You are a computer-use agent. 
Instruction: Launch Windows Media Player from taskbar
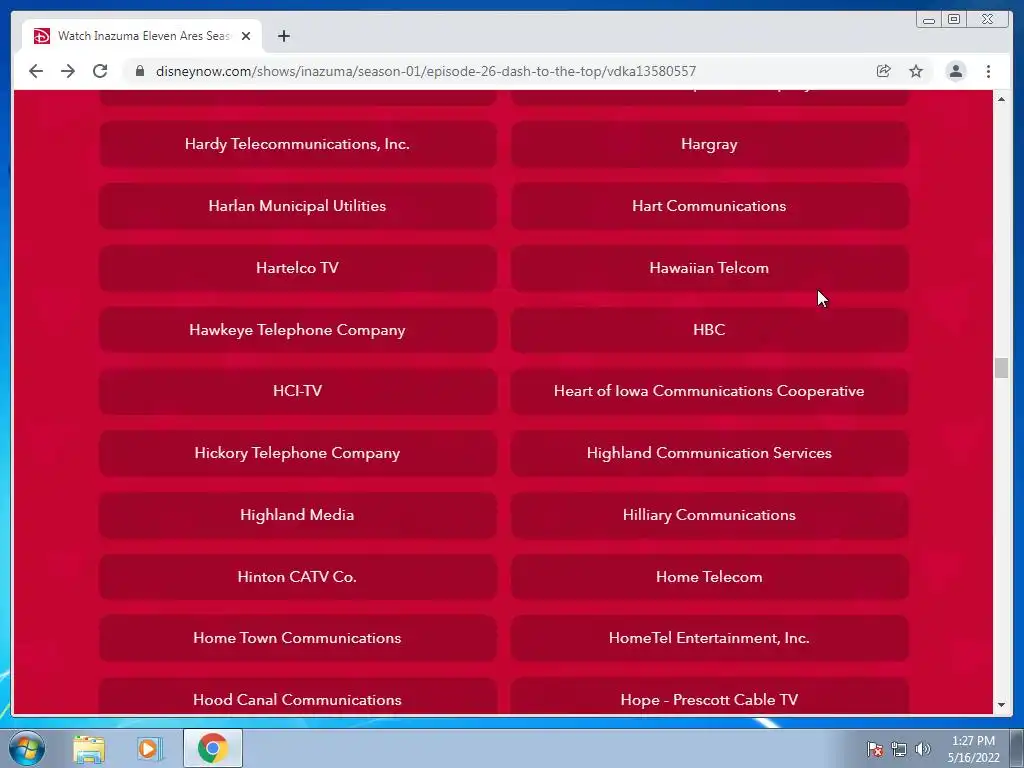pyautogui.click(x=149, y=748)
